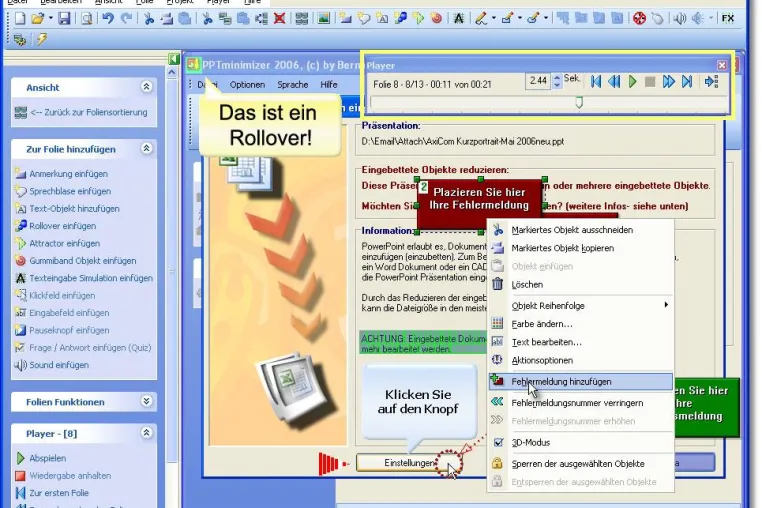Increase seconds value with stepper up arrow
Image resolution: width=762 pixels, height=508 pixels.
click(x=557, y=77)
